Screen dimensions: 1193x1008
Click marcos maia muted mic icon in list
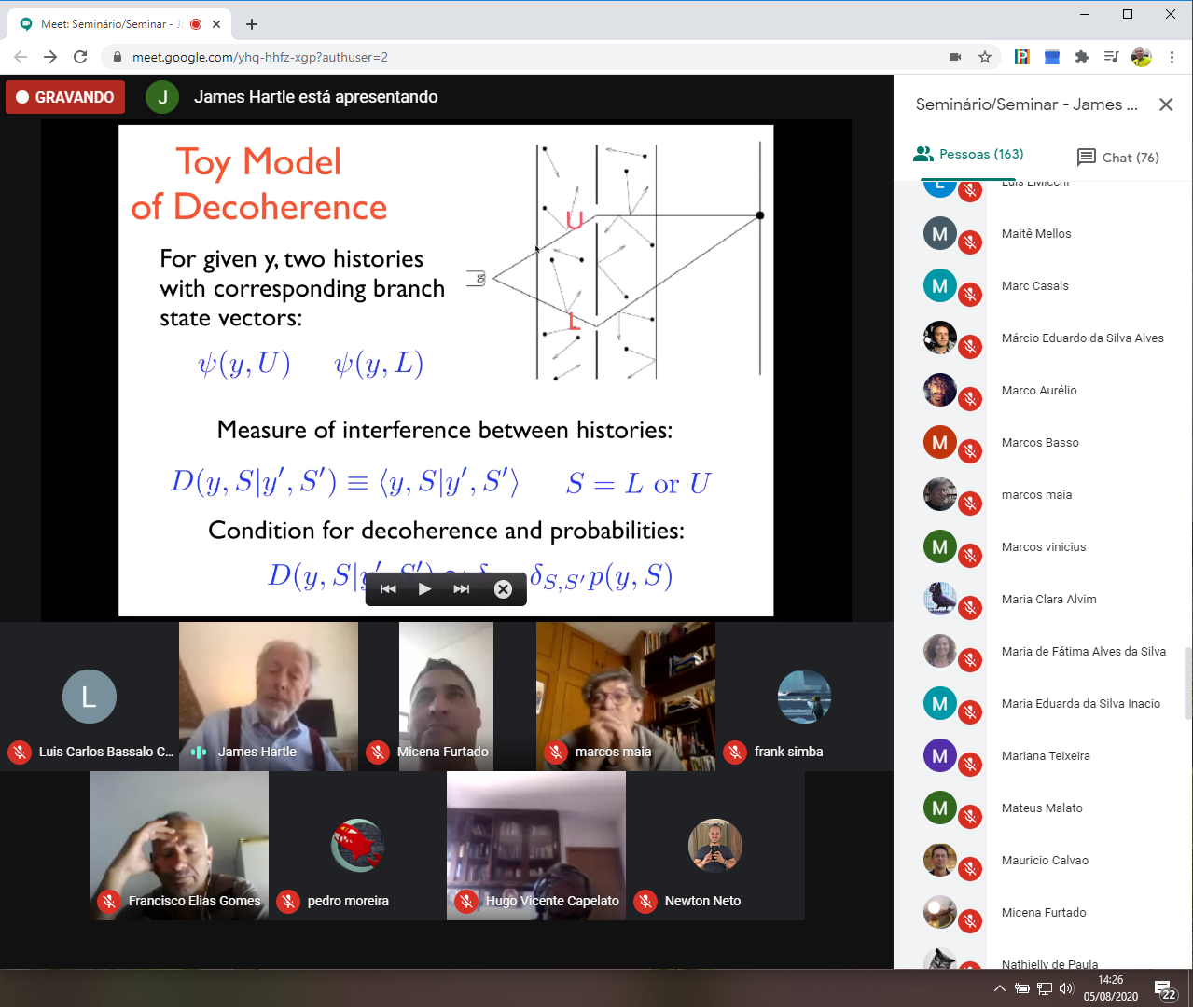(970, 504)
